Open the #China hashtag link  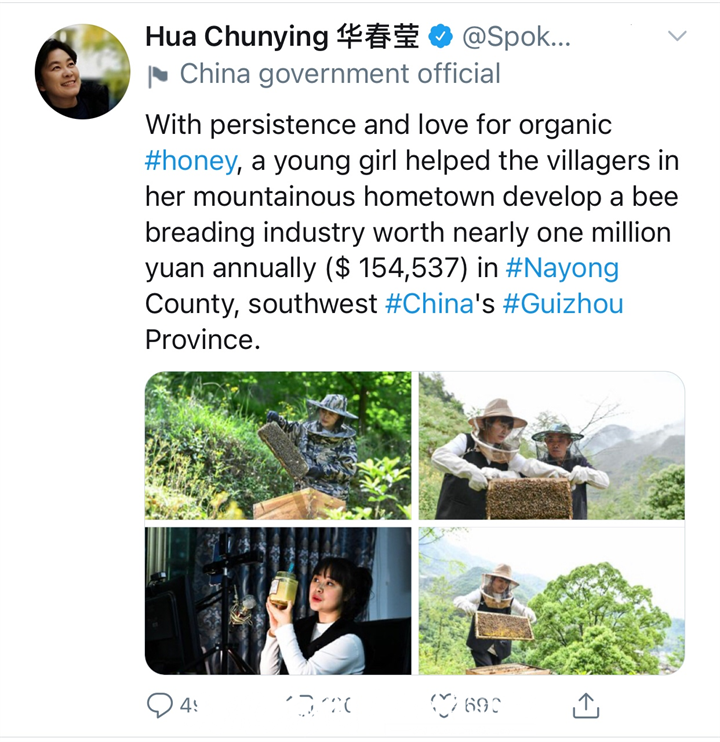click(429, 304)
